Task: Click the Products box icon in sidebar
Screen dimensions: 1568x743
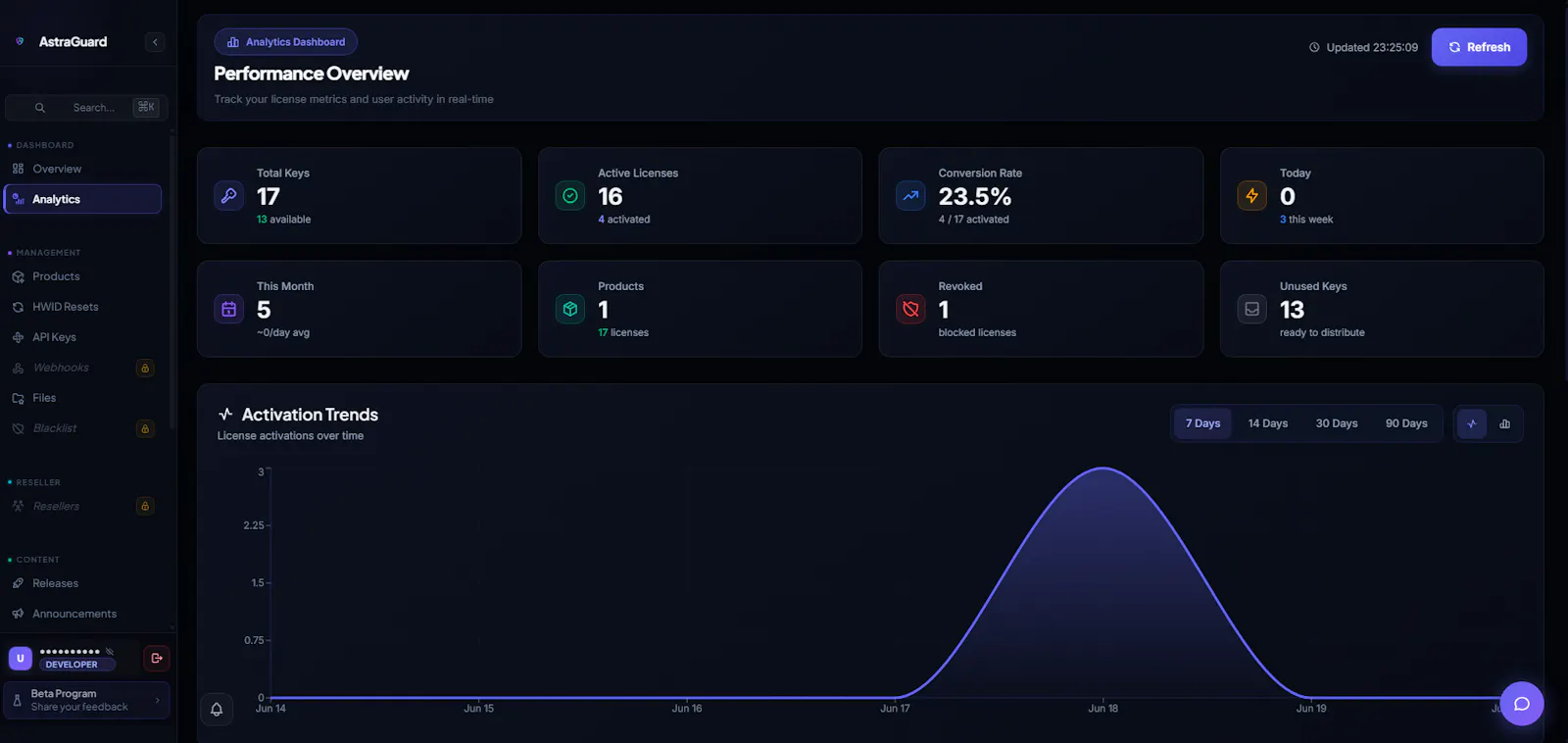Action: point(18,276)
